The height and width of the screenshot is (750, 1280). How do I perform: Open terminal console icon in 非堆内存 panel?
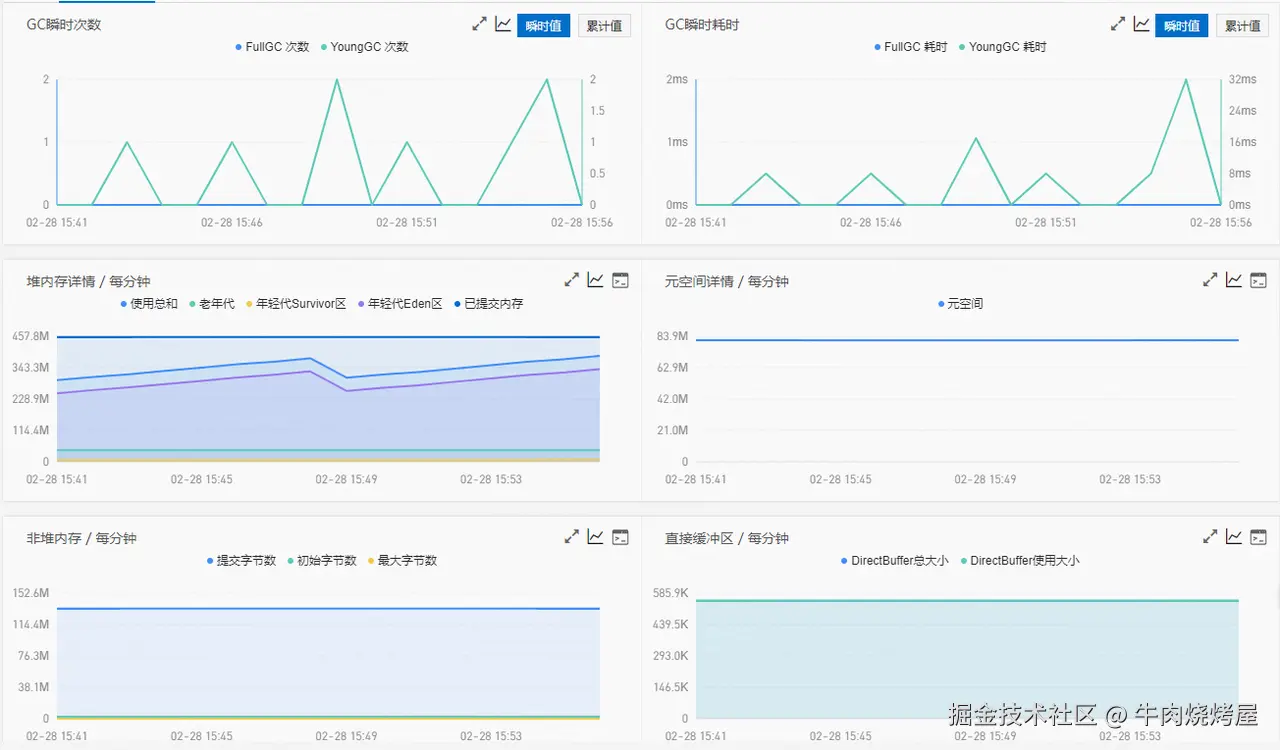pyautogui.click(x=620, y=537)
